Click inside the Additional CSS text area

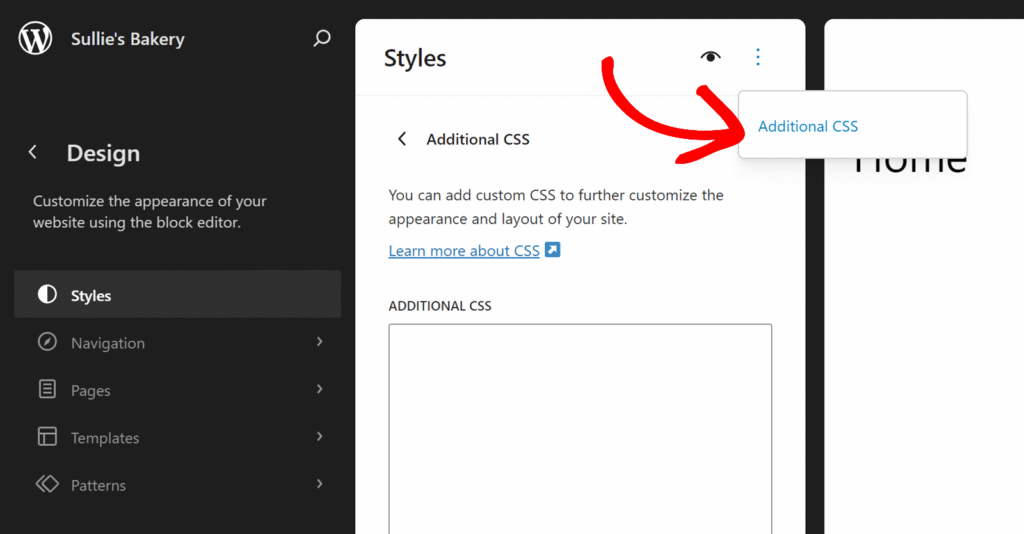[x=580, y=429]
